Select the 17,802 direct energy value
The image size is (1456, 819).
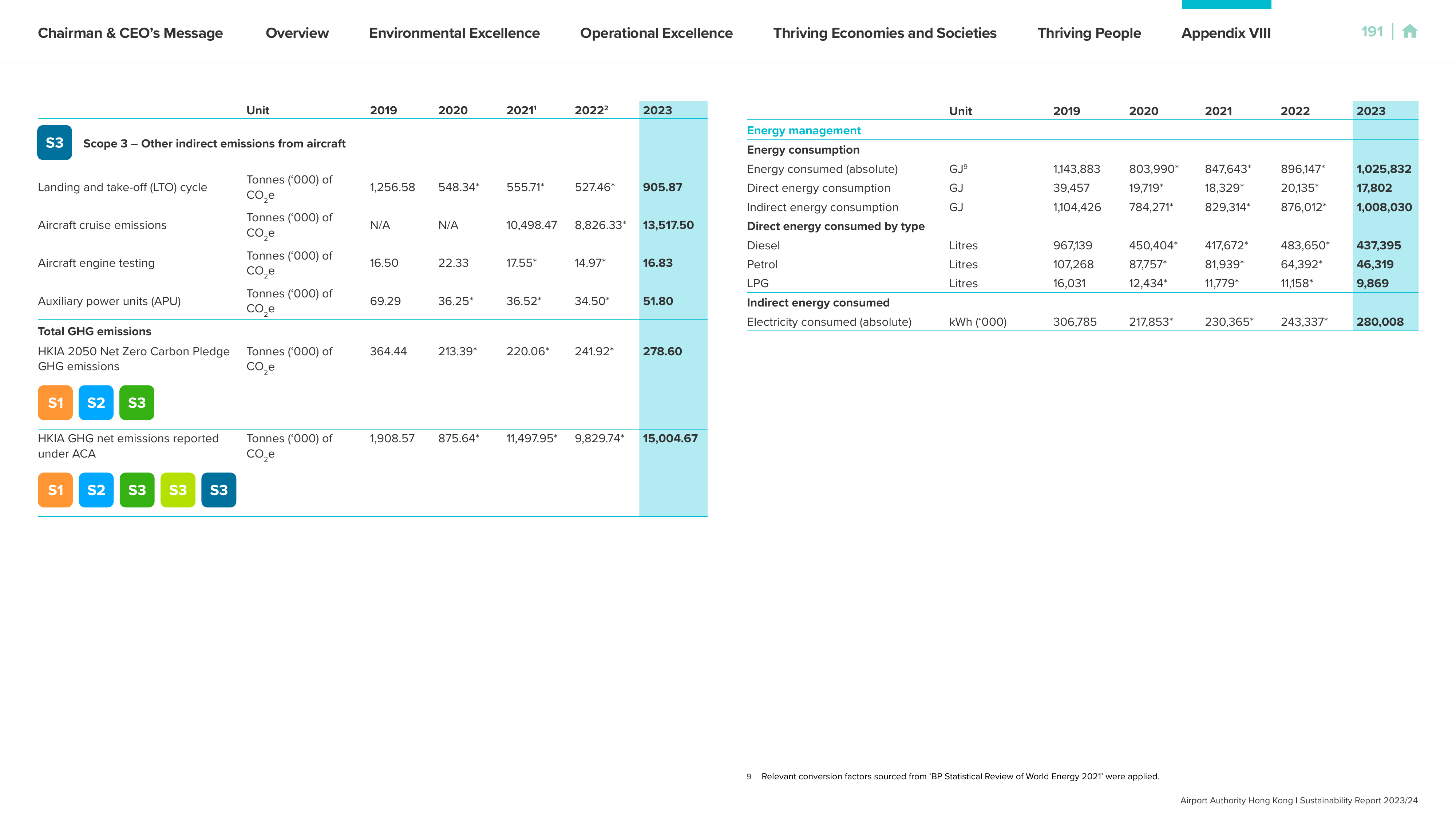tap(1374, 188)
